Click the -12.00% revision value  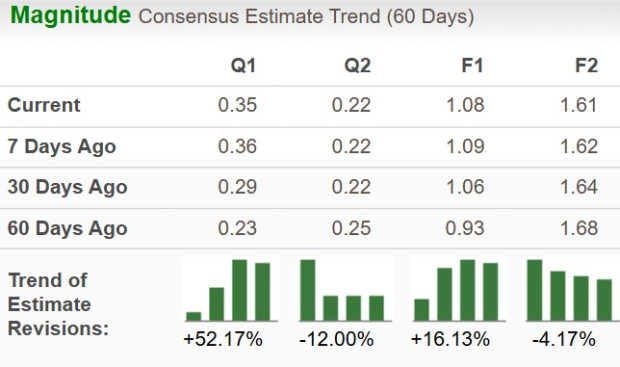[x=336, y=339]
